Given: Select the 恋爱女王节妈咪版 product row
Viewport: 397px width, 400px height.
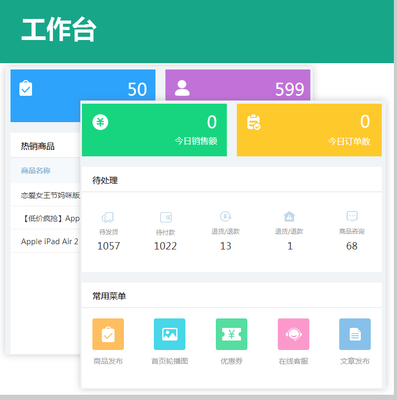Looking at the screenshot, I should pyautogui.click(x=45, y=195).
